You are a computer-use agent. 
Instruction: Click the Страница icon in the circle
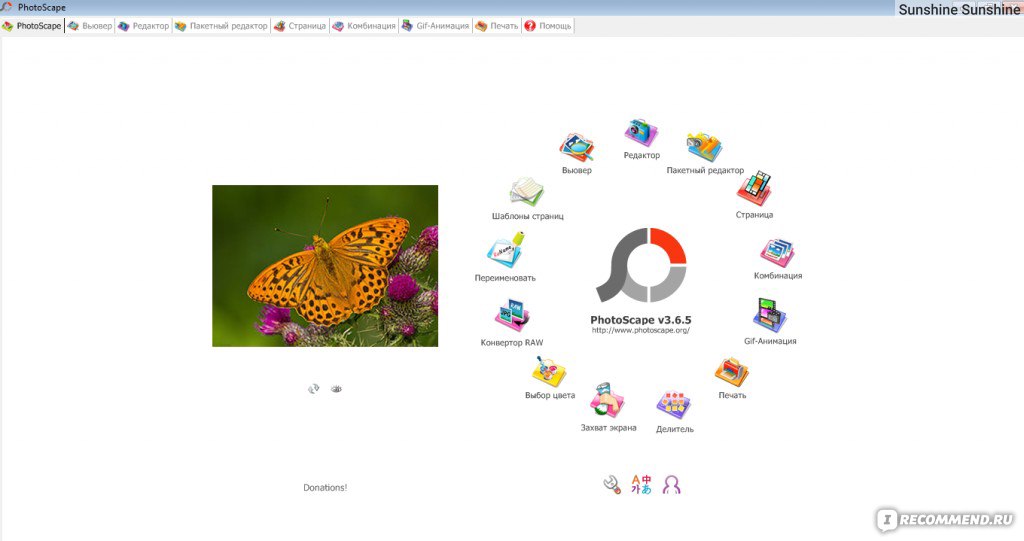pyautogui.click(x=754, y=189)
